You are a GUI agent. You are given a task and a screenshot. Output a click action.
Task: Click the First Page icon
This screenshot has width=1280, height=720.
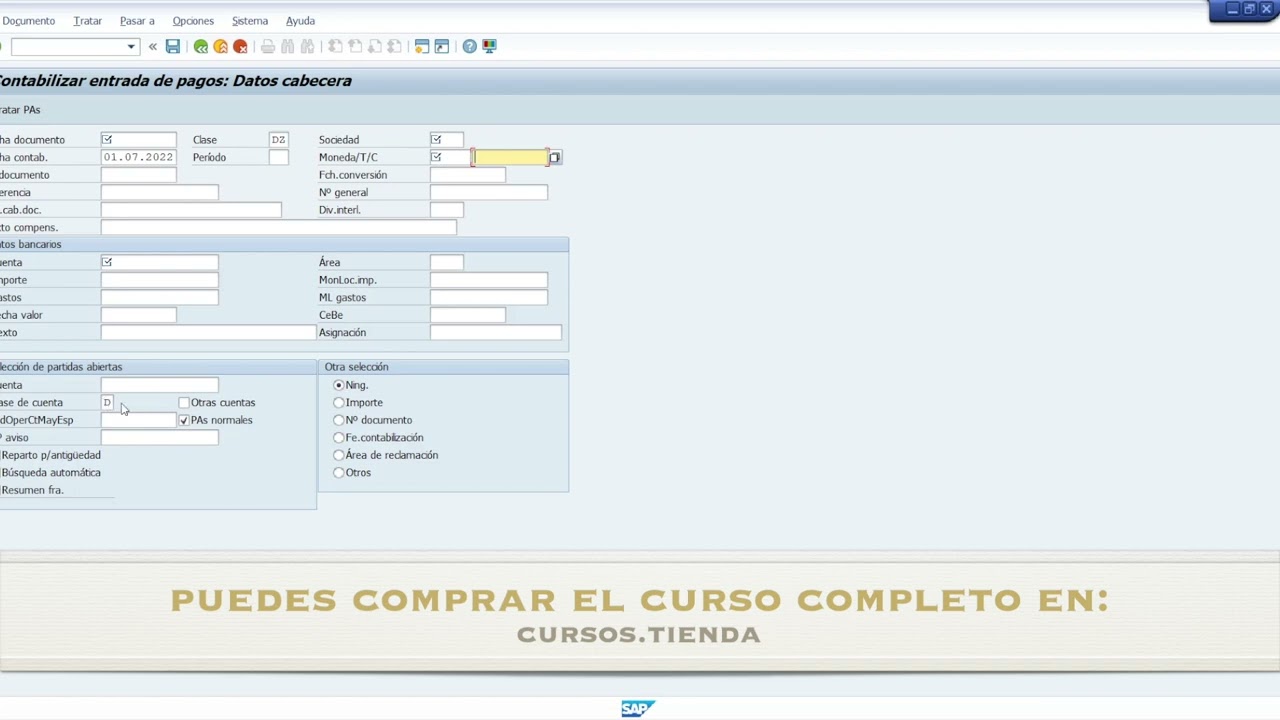point(335,47)
